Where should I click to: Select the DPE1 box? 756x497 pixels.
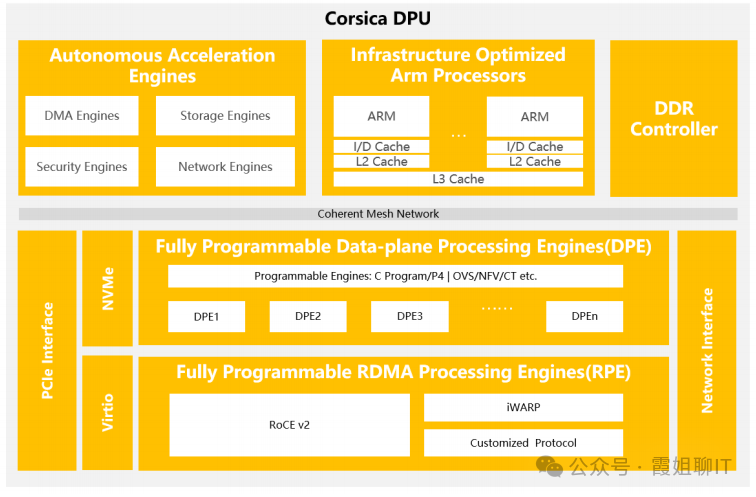click(206, 317)
